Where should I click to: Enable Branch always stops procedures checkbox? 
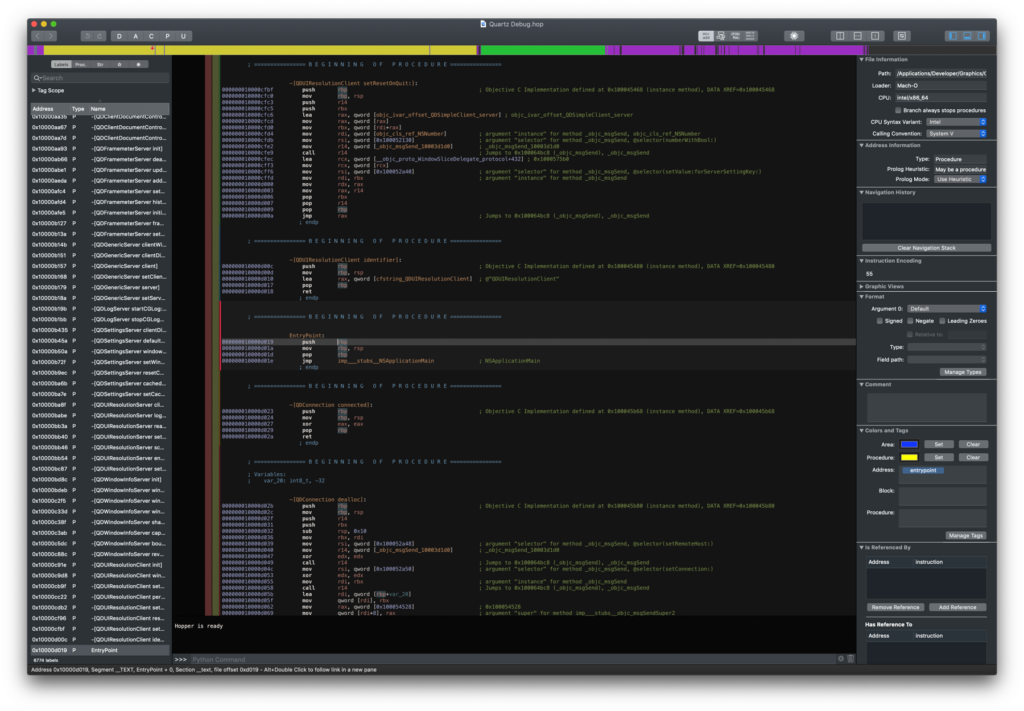pyautogui.click(x=898, y=110)
